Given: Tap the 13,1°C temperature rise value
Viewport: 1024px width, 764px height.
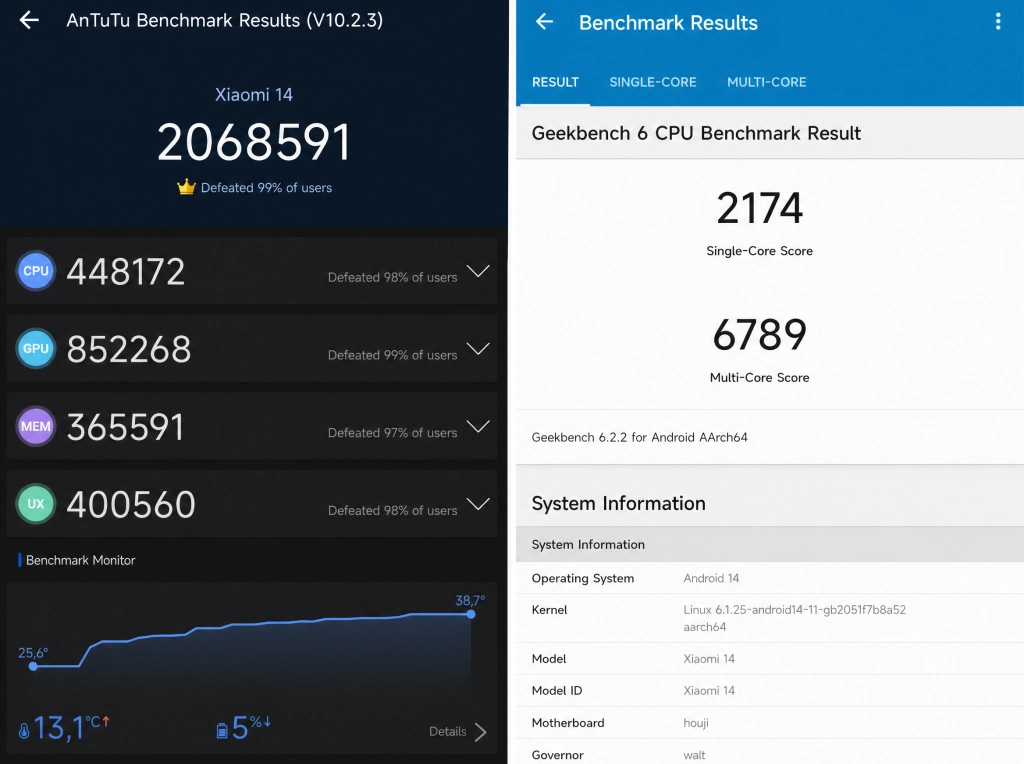Looking at the screenshot, I should click(x=71, y=727).
